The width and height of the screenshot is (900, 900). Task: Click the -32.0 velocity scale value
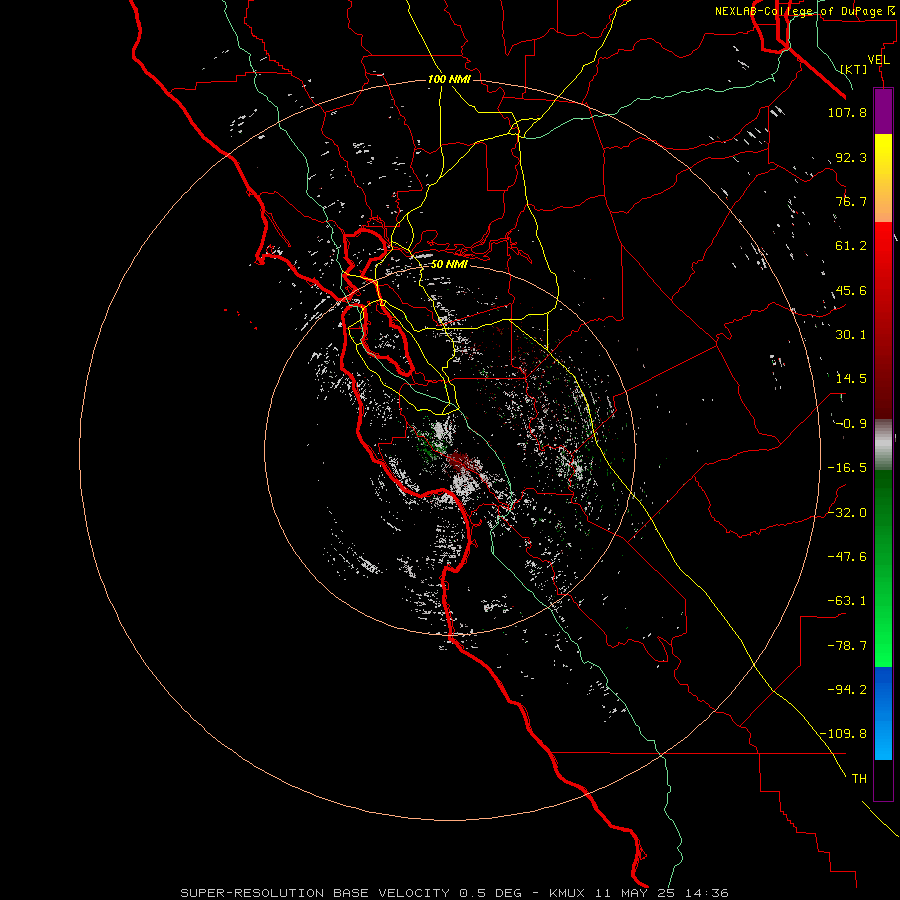pyautogui.click(x=847, y=513)
